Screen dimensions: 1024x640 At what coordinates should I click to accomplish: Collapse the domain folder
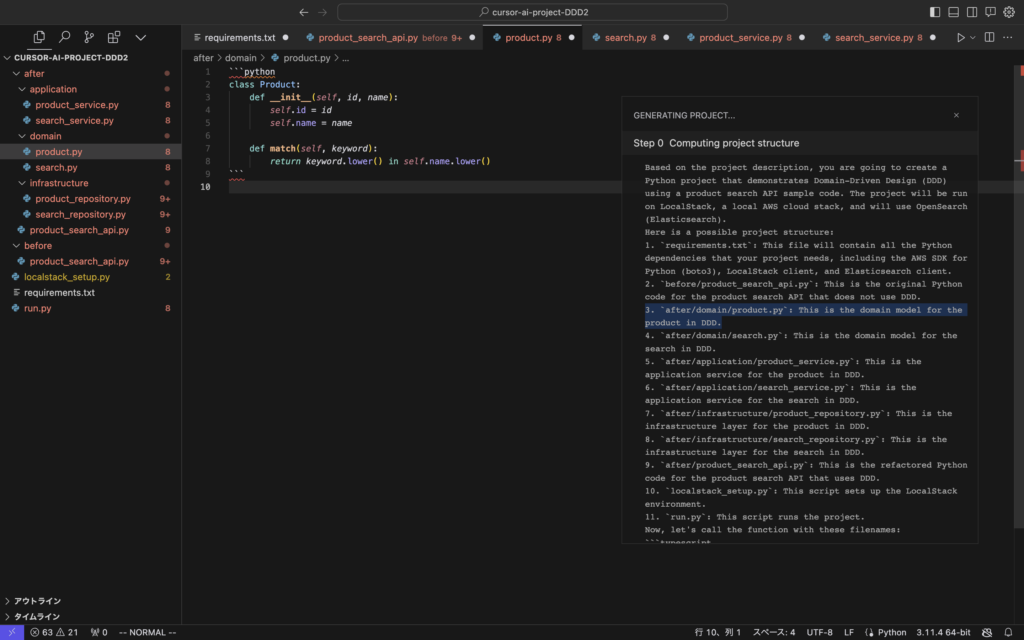[x=45, y=136]
